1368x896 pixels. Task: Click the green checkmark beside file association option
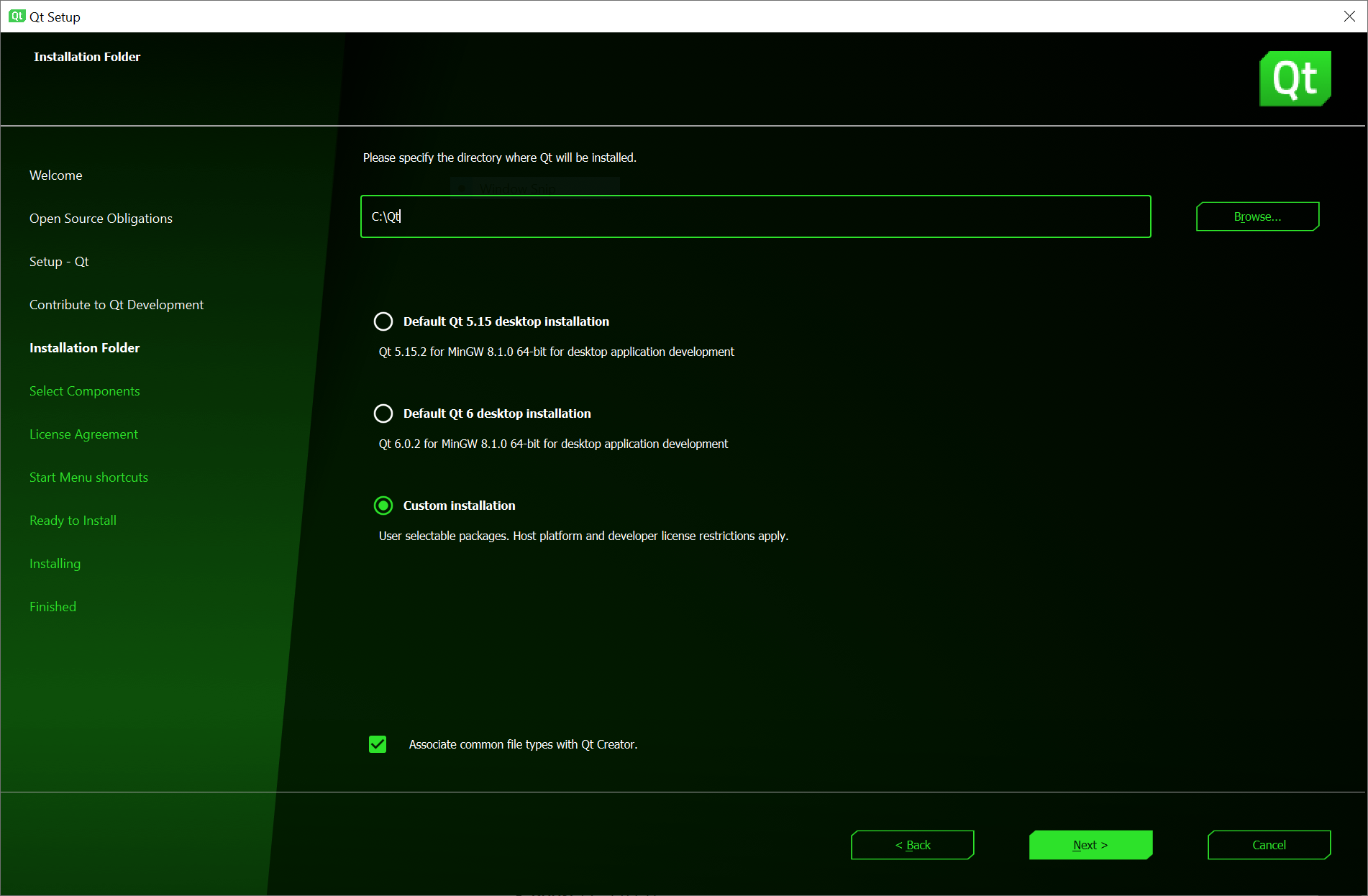[378, 744]
